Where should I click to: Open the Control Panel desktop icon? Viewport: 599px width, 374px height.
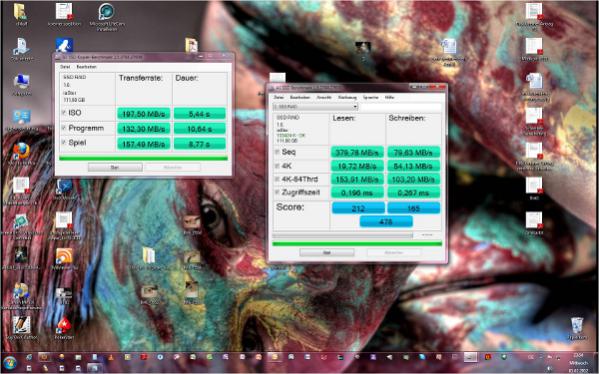click(x=21, y=117)
